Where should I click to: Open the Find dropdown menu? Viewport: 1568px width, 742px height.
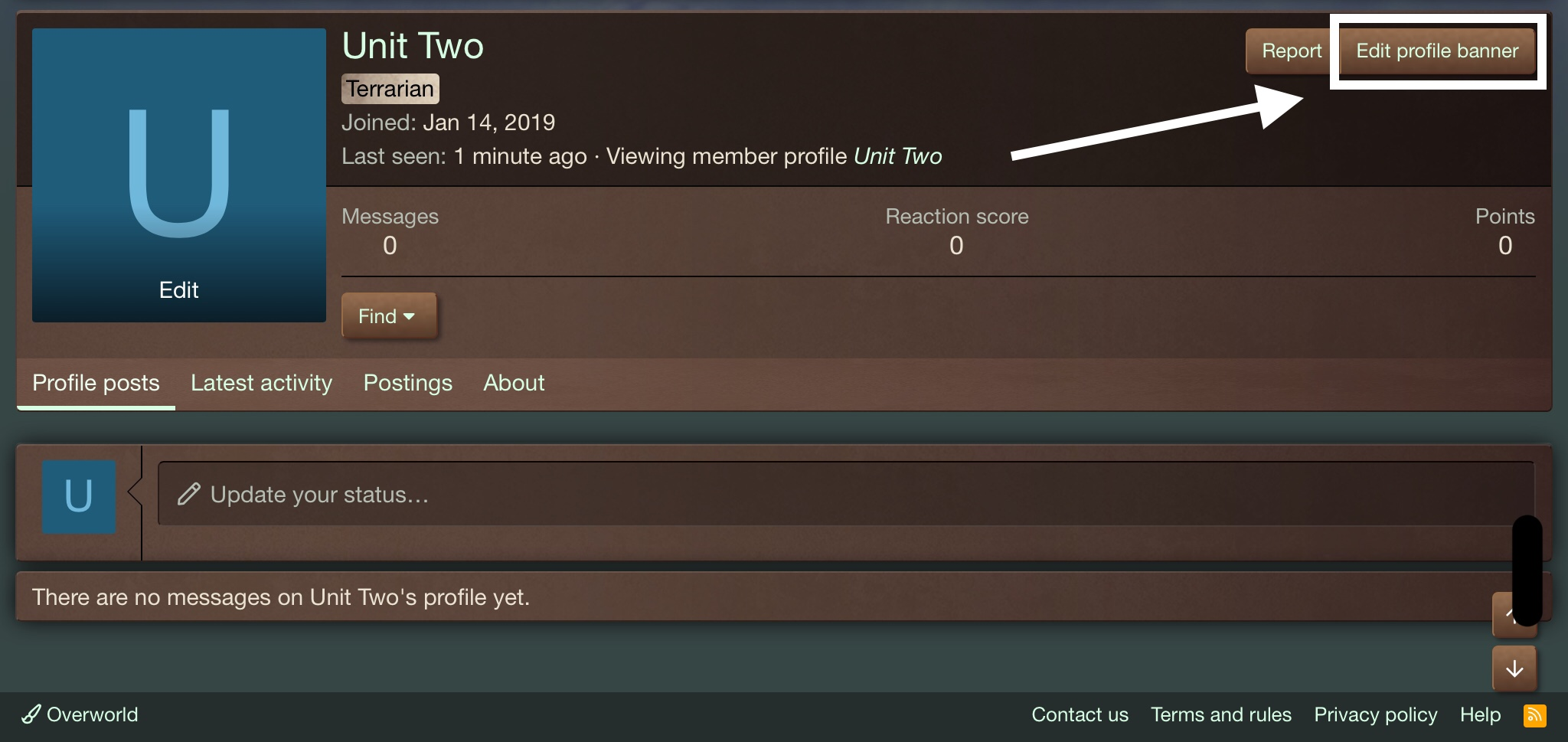389,315
